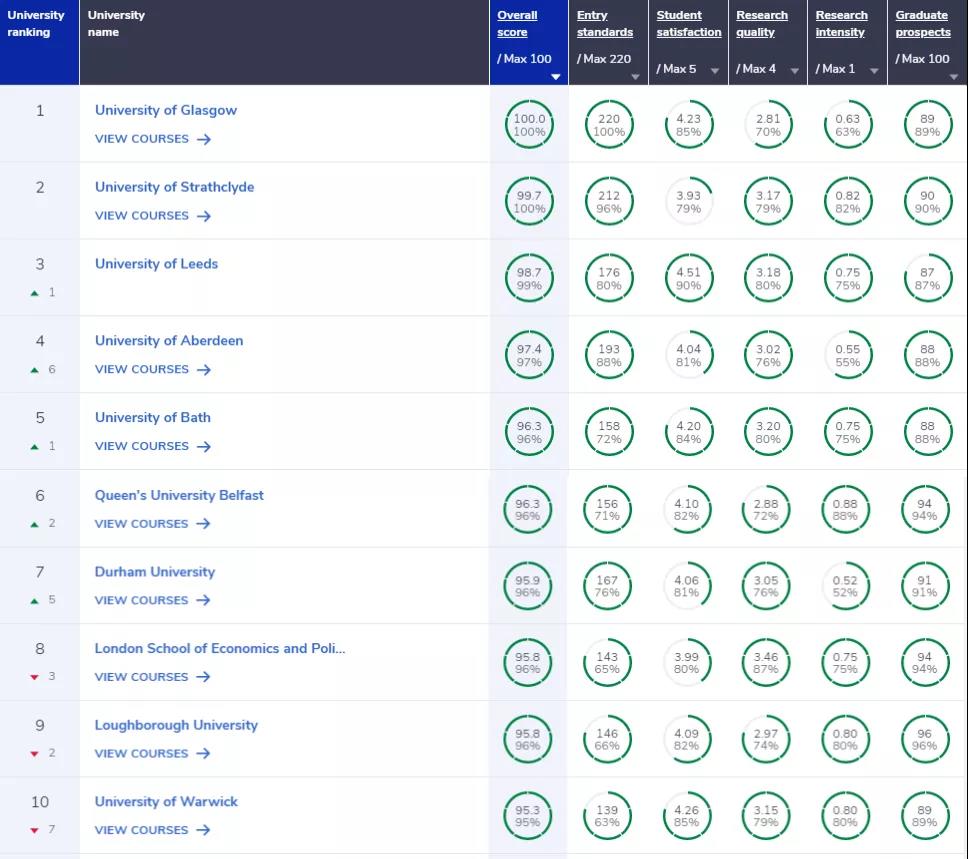Expand the Research quality sort arrow

[794, 71]
